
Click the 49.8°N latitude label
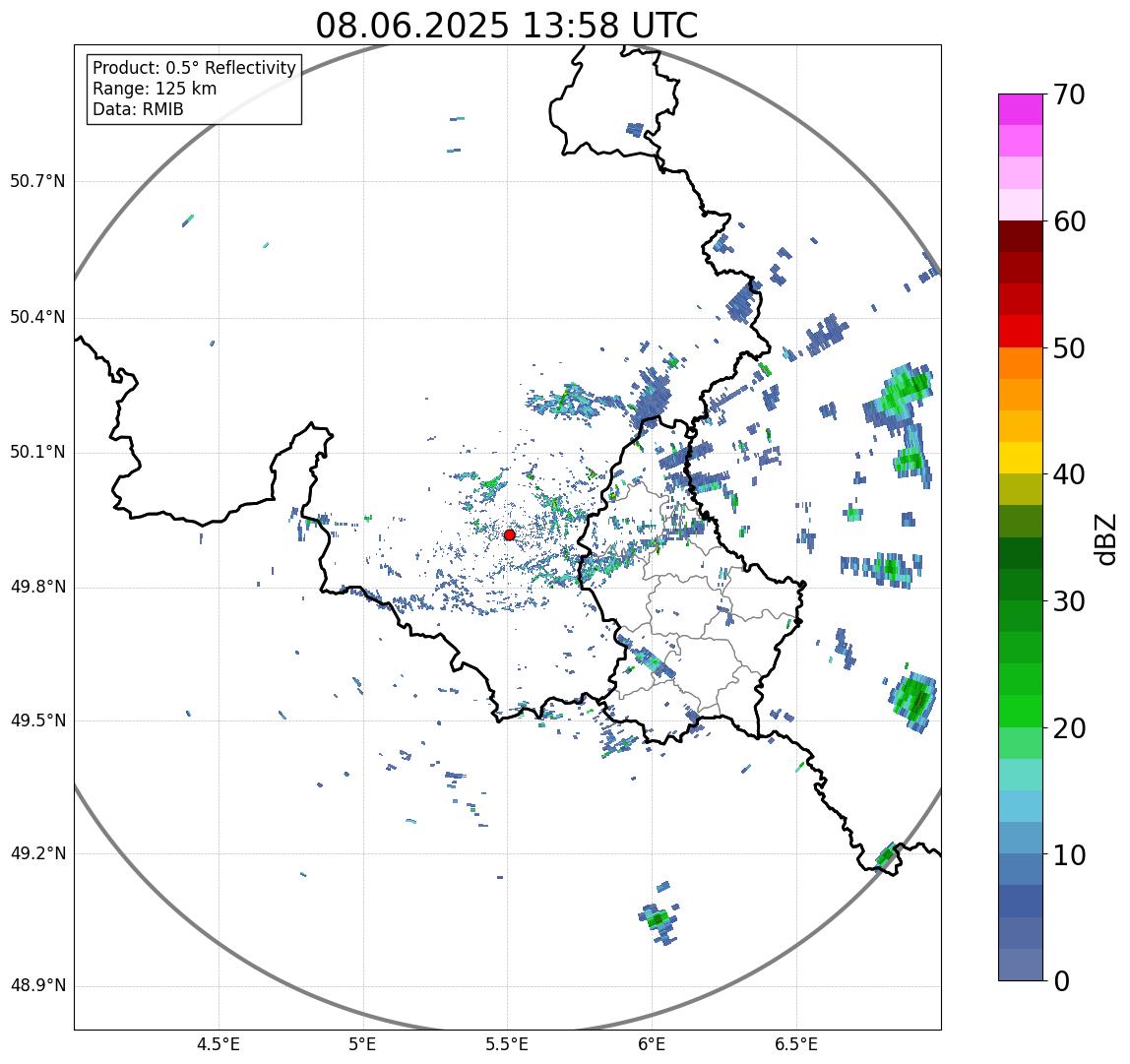[36, 587]
